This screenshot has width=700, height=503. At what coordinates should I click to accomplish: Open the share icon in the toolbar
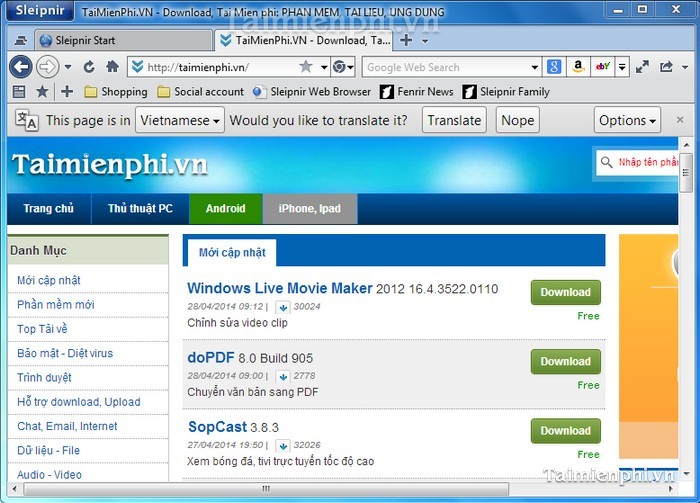[667, 67]
